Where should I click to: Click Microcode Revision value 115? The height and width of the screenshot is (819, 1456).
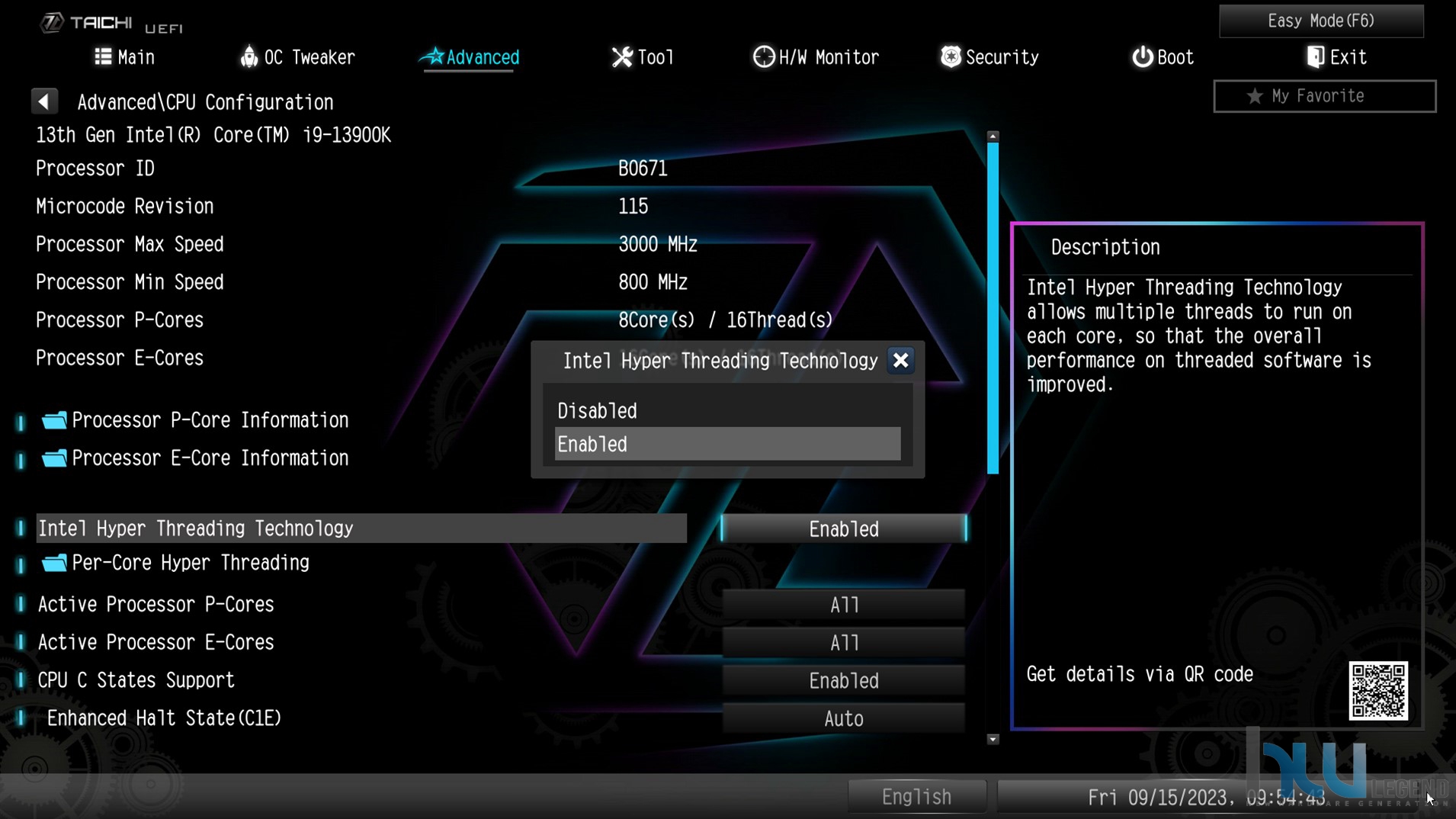click(x=633, y=207)
